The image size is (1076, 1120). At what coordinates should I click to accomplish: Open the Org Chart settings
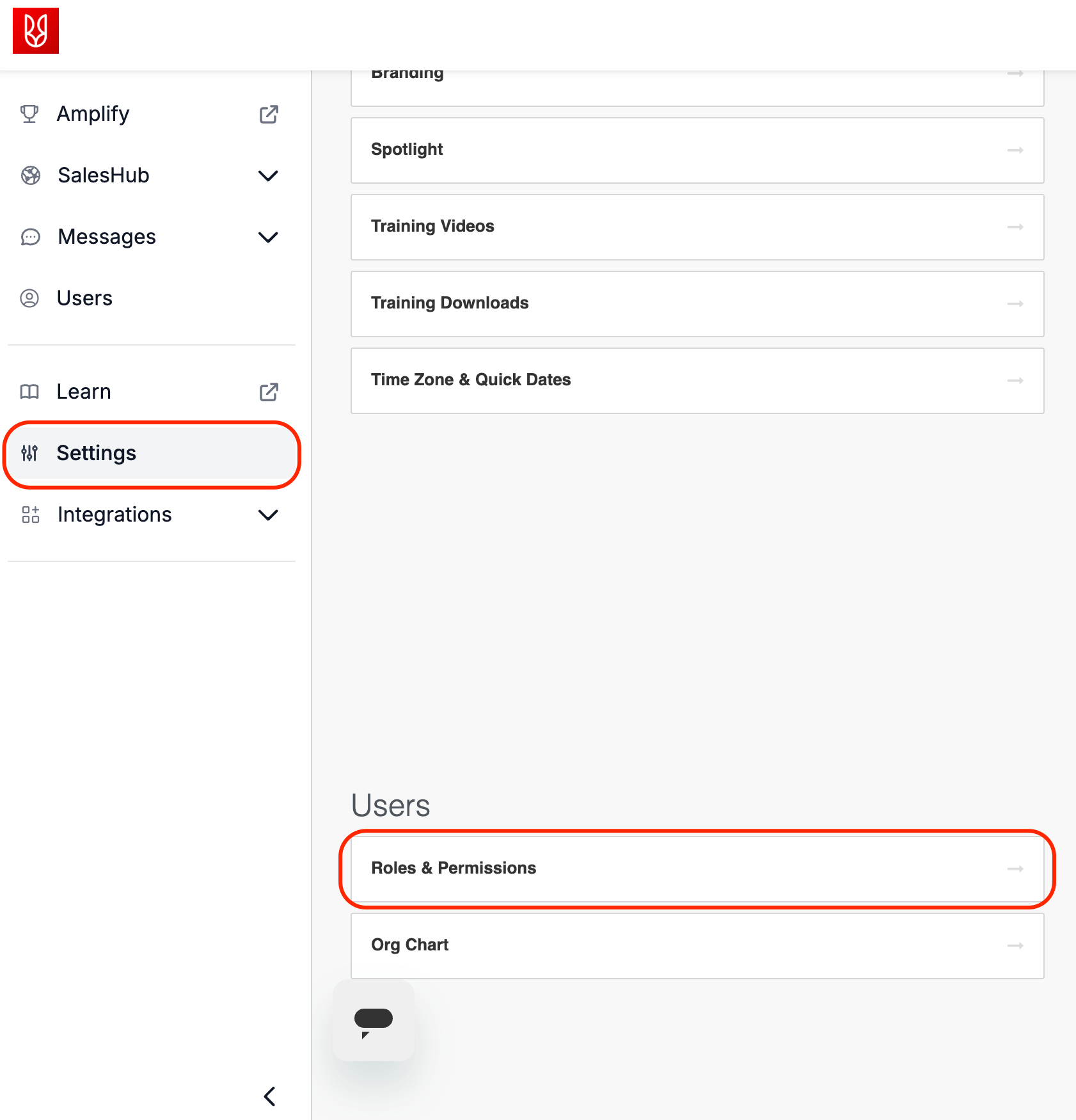click(697, 945)
